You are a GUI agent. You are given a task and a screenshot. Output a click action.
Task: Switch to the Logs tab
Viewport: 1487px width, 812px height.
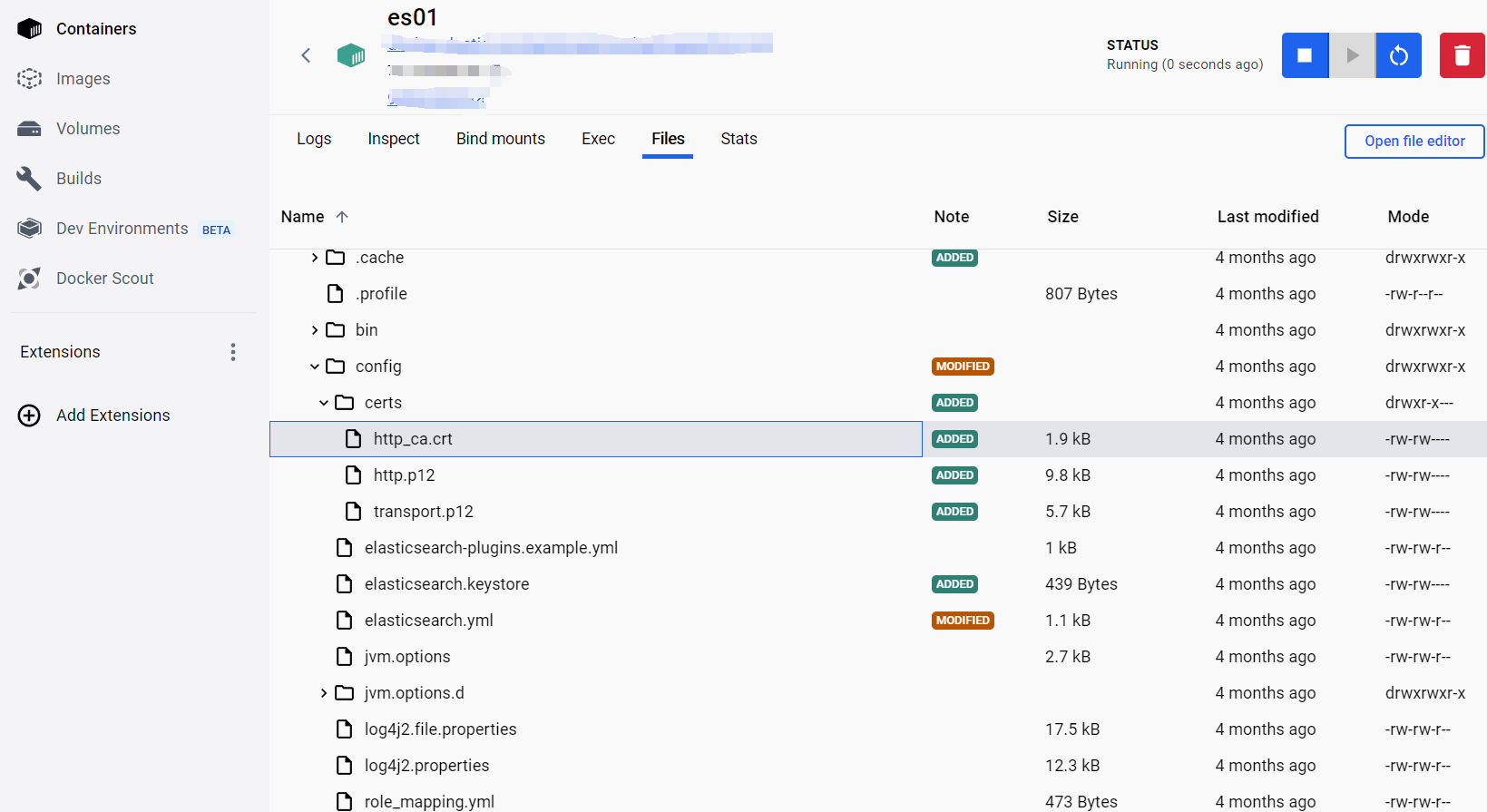314,139
